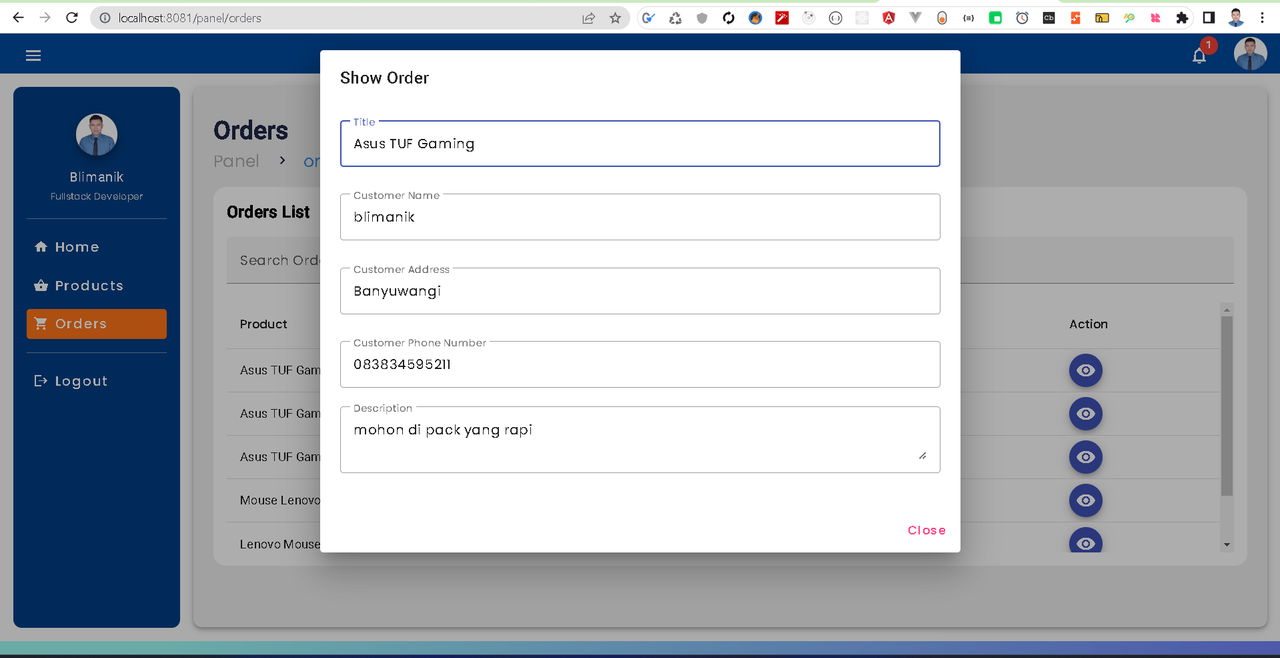1280x658 pixels.
Task: Go back using browser back arrow
Action: point(18,18)
